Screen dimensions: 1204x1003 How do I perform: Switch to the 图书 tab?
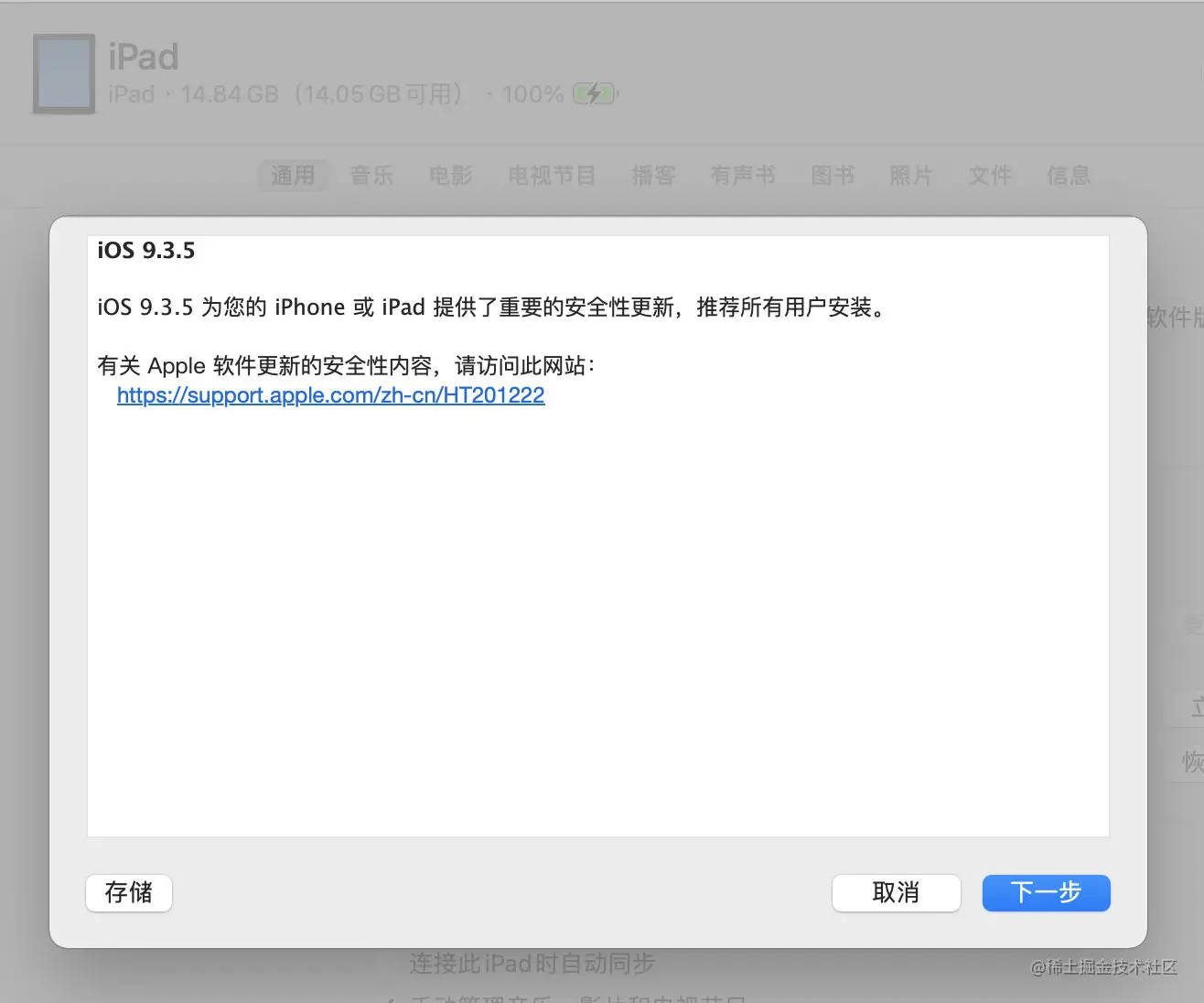(x=833, y=175)
